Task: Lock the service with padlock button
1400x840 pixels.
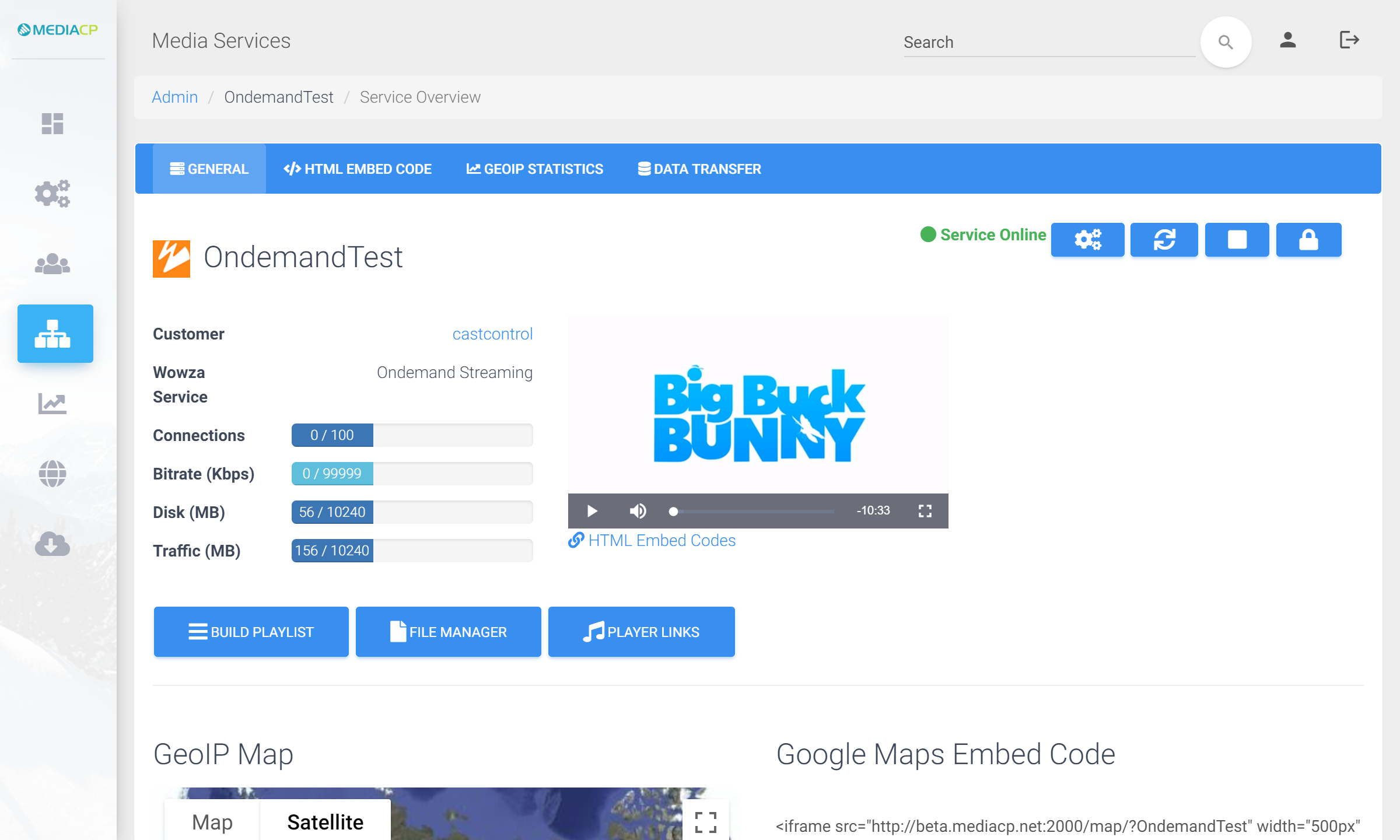Action: (x=1308, y=240)
